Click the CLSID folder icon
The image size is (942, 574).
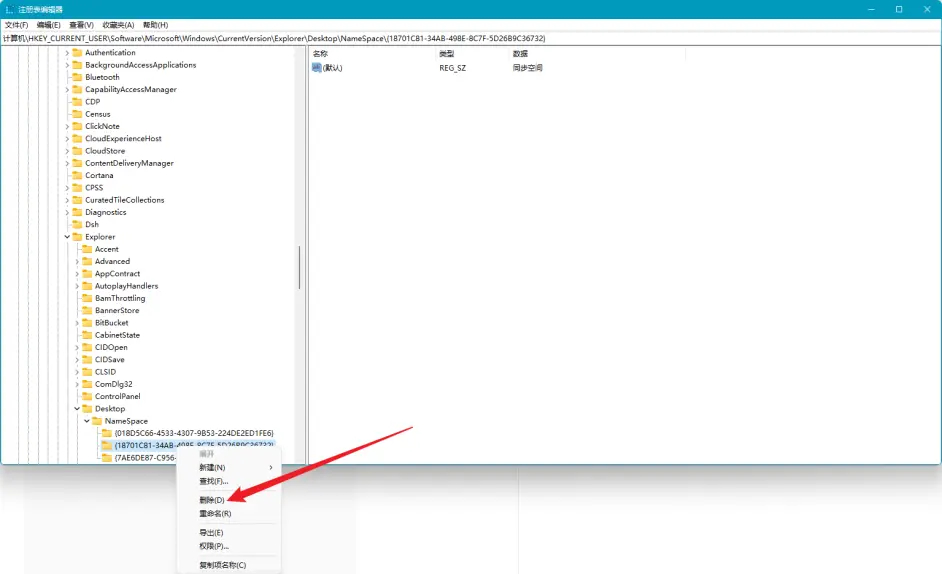87,371
